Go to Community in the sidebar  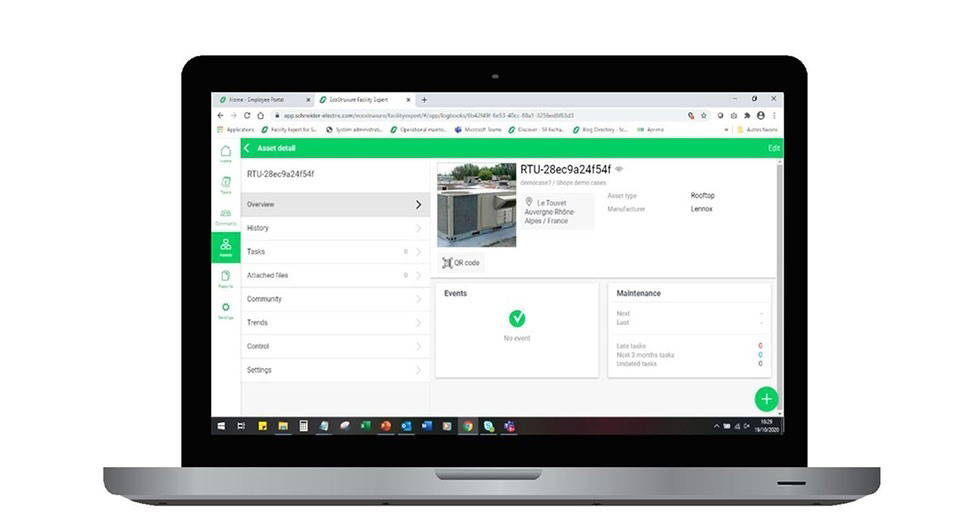point(225,215)
